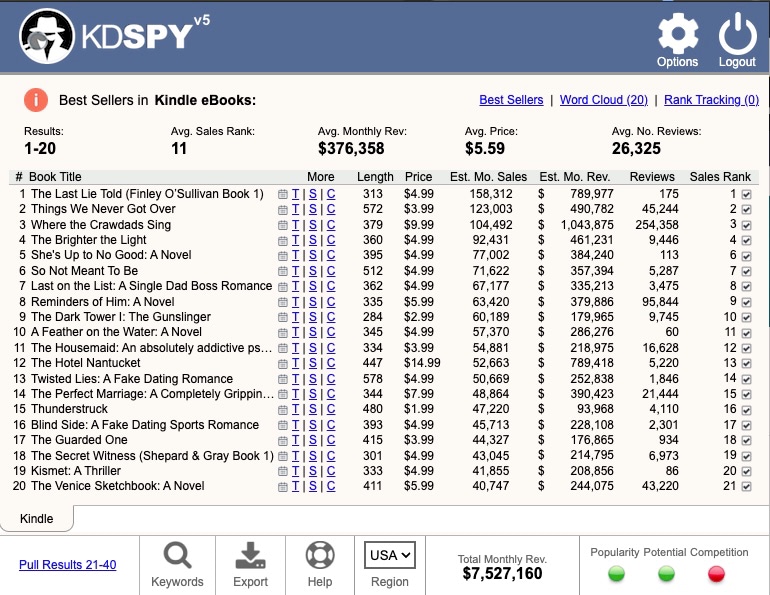Click C link for Reminders of Him

(331, 302)
